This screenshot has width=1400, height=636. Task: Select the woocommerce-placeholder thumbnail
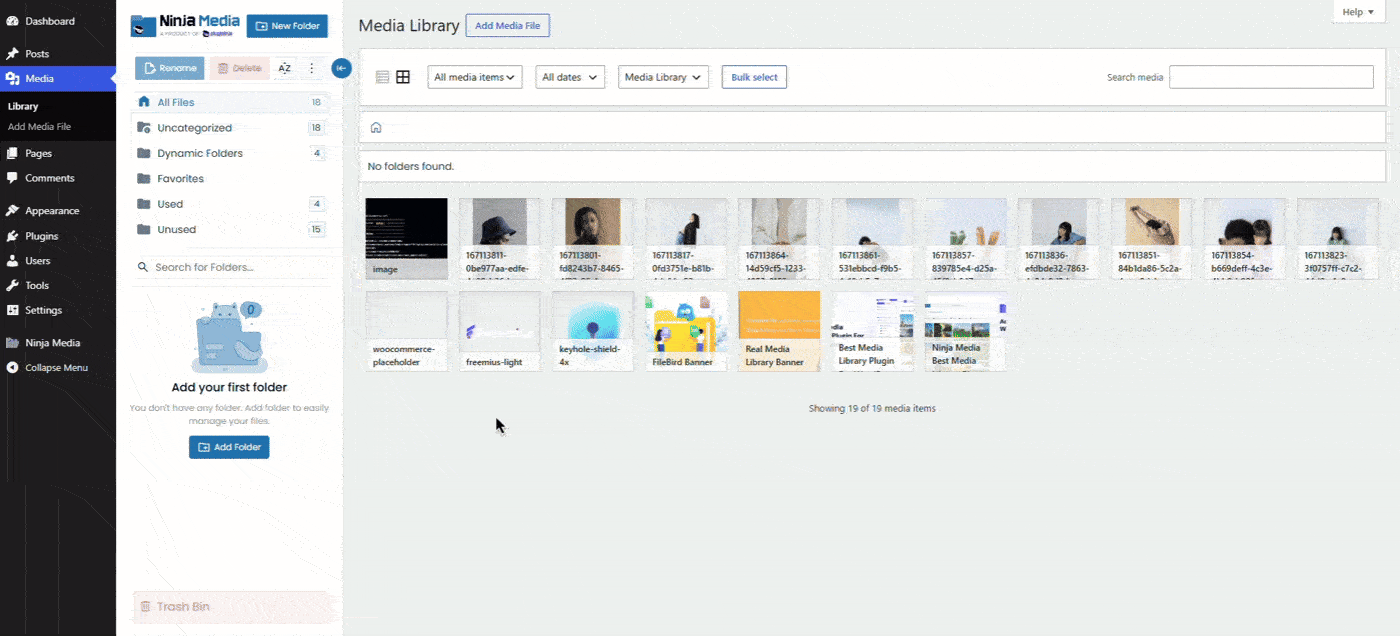pyautogui.click(x=406, y=331)
